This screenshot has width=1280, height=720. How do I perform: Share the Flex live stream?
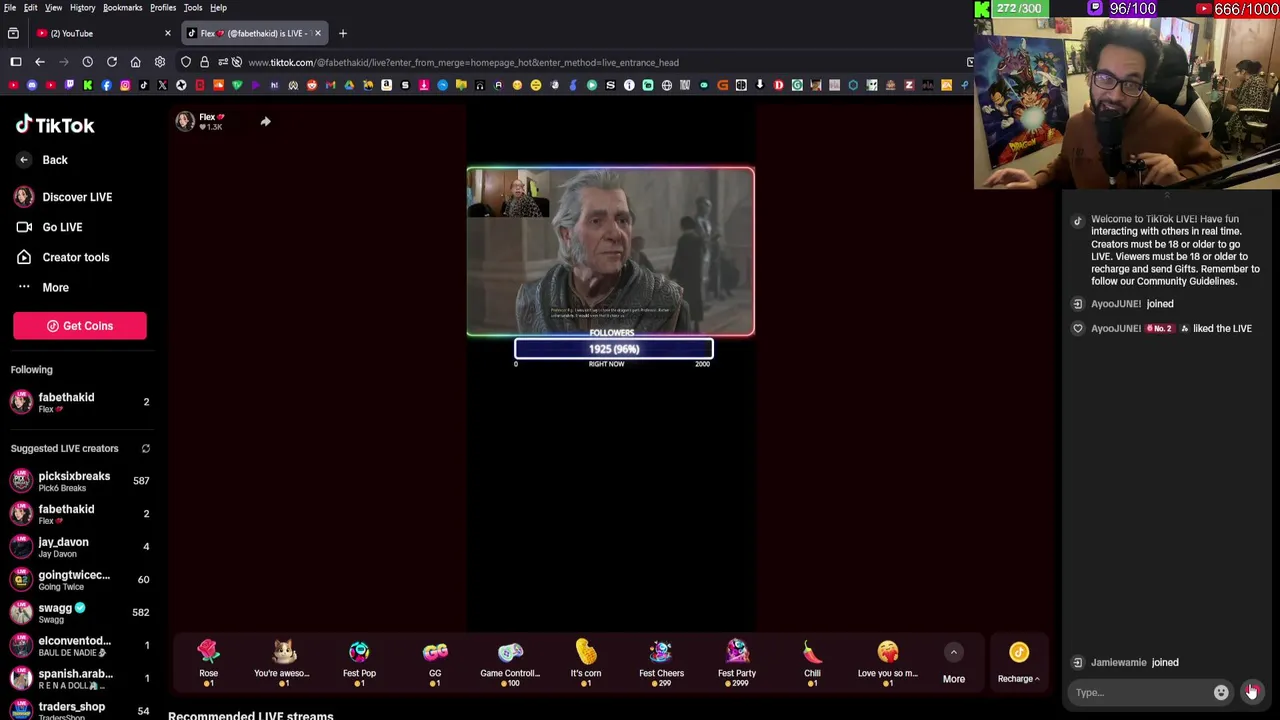pos(265,122)
